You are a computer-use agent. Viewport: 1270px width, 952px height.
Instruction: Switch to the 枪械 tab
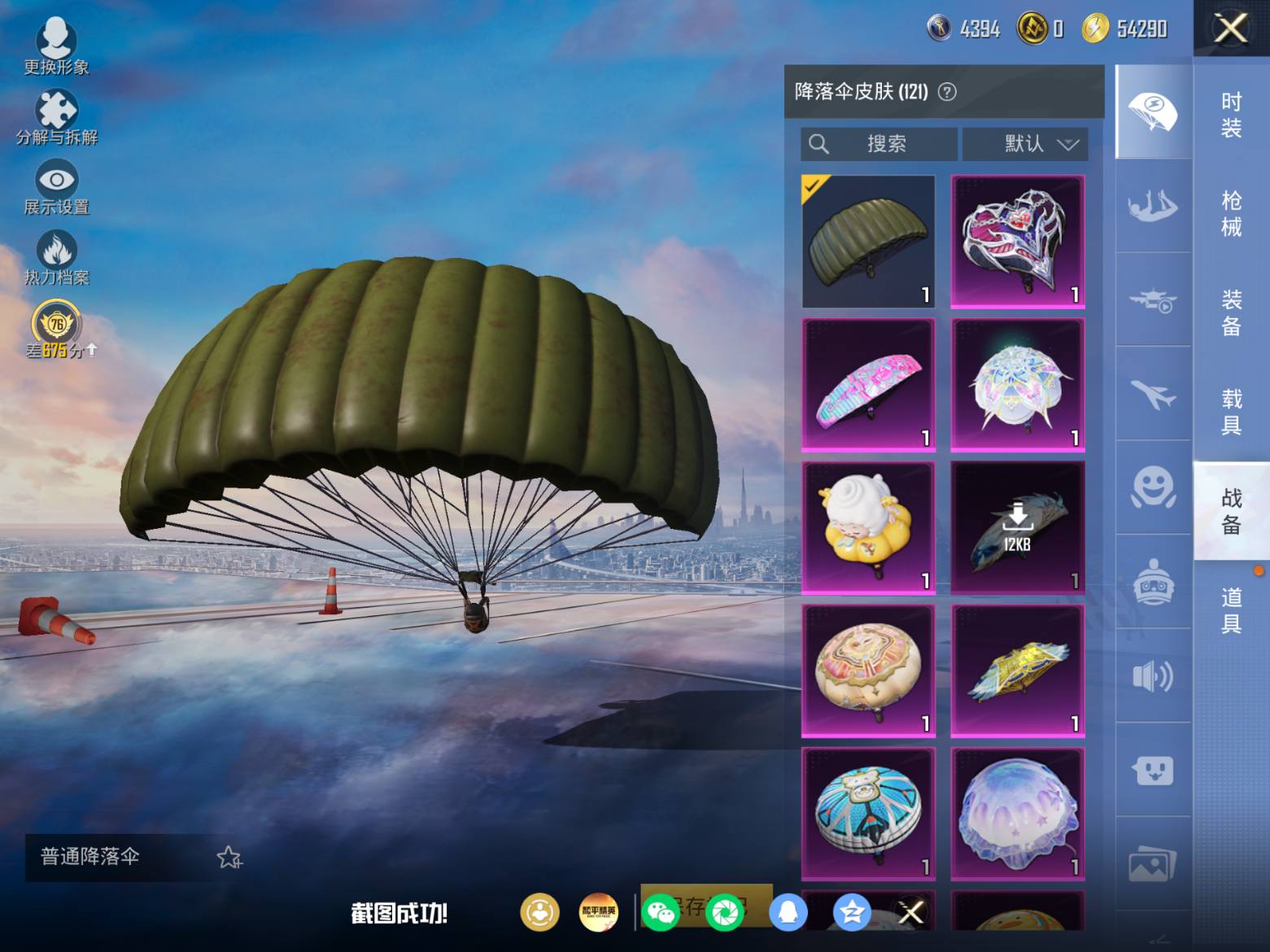[x=1231, y=214]
